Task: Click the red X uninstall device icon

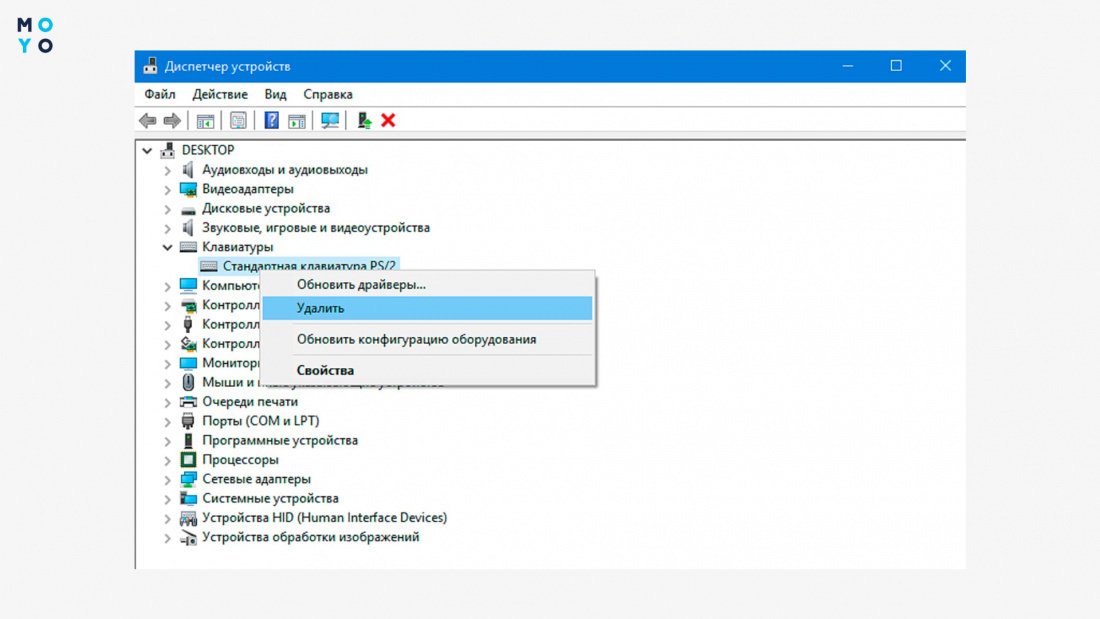Action: coord(388,121)
